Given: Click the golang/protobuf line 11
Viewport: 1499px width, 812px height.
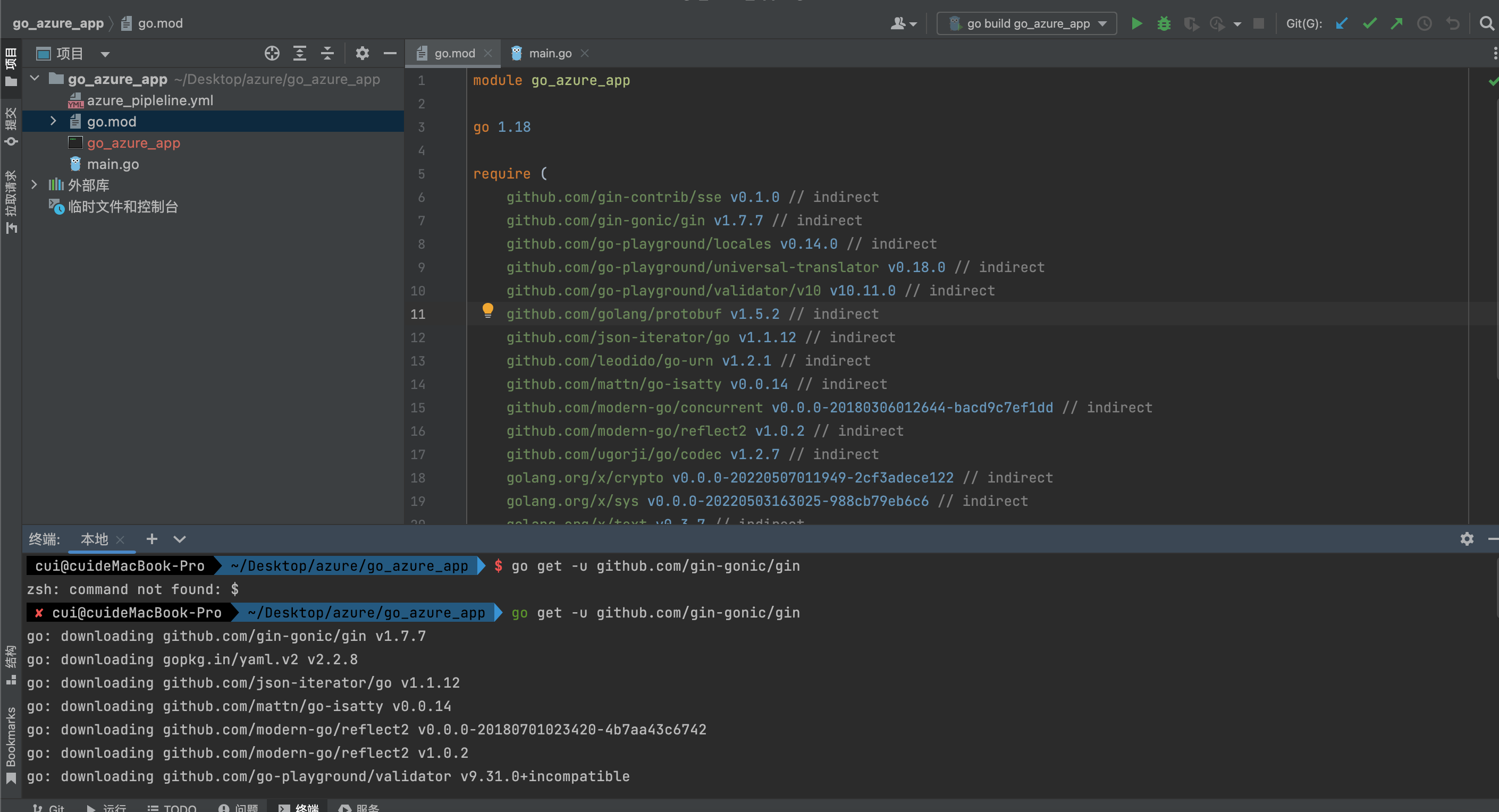Looking at the screenshot, I should tap(693, 314).
